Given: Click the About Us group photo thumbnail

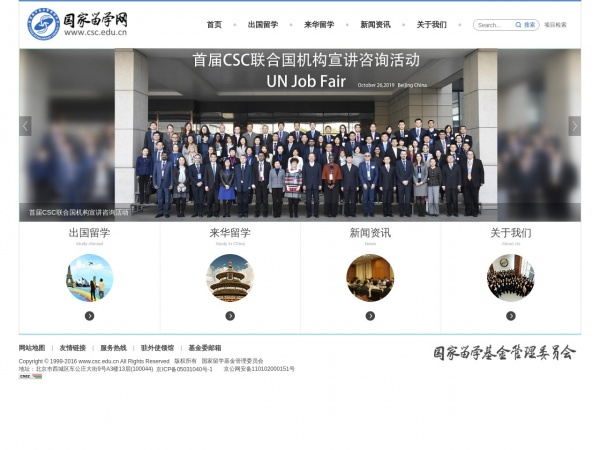Looking at the screenshot, I should coord(511,278).
